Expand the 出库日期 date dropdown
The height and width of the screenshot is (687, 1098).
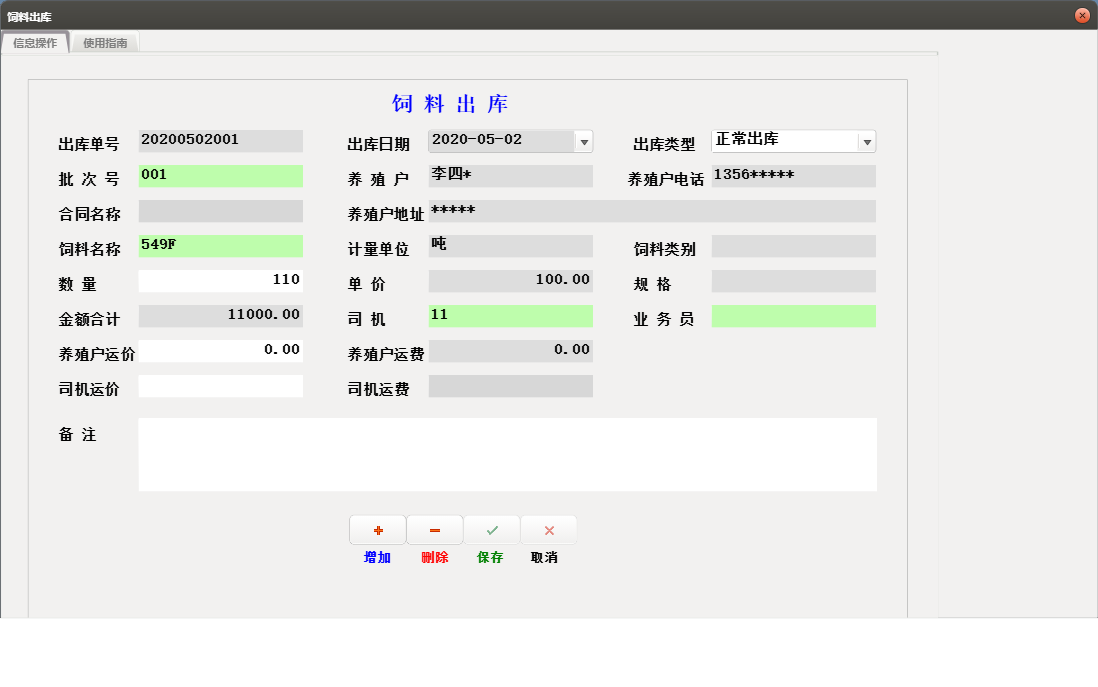pyautogui.click(x=584, y=142)
